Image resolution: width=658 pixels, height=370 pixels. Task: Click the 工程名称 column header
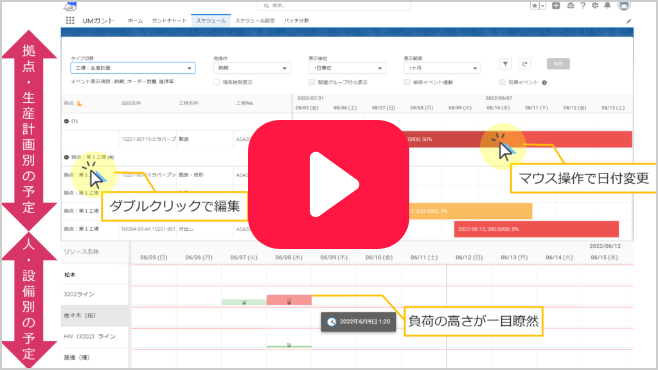coord(188,103)
